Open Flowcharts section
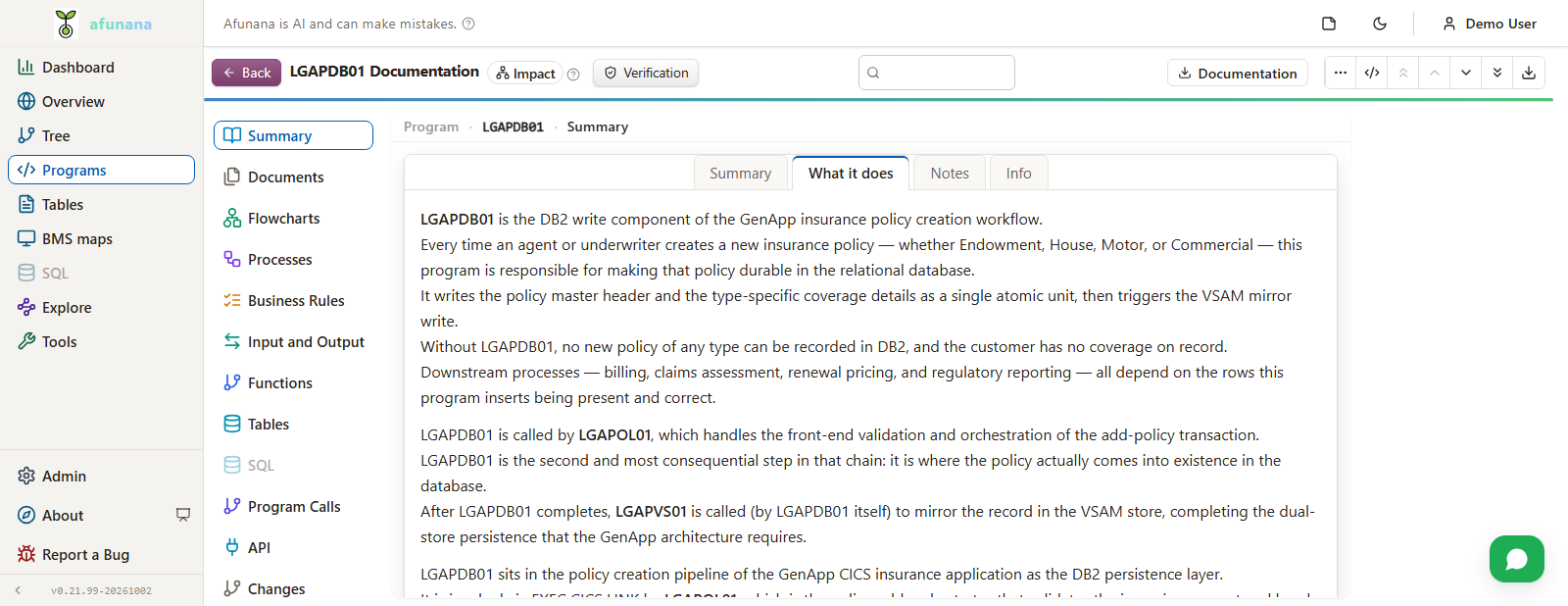The image size is (1568, 606). [x=293, y=218]
